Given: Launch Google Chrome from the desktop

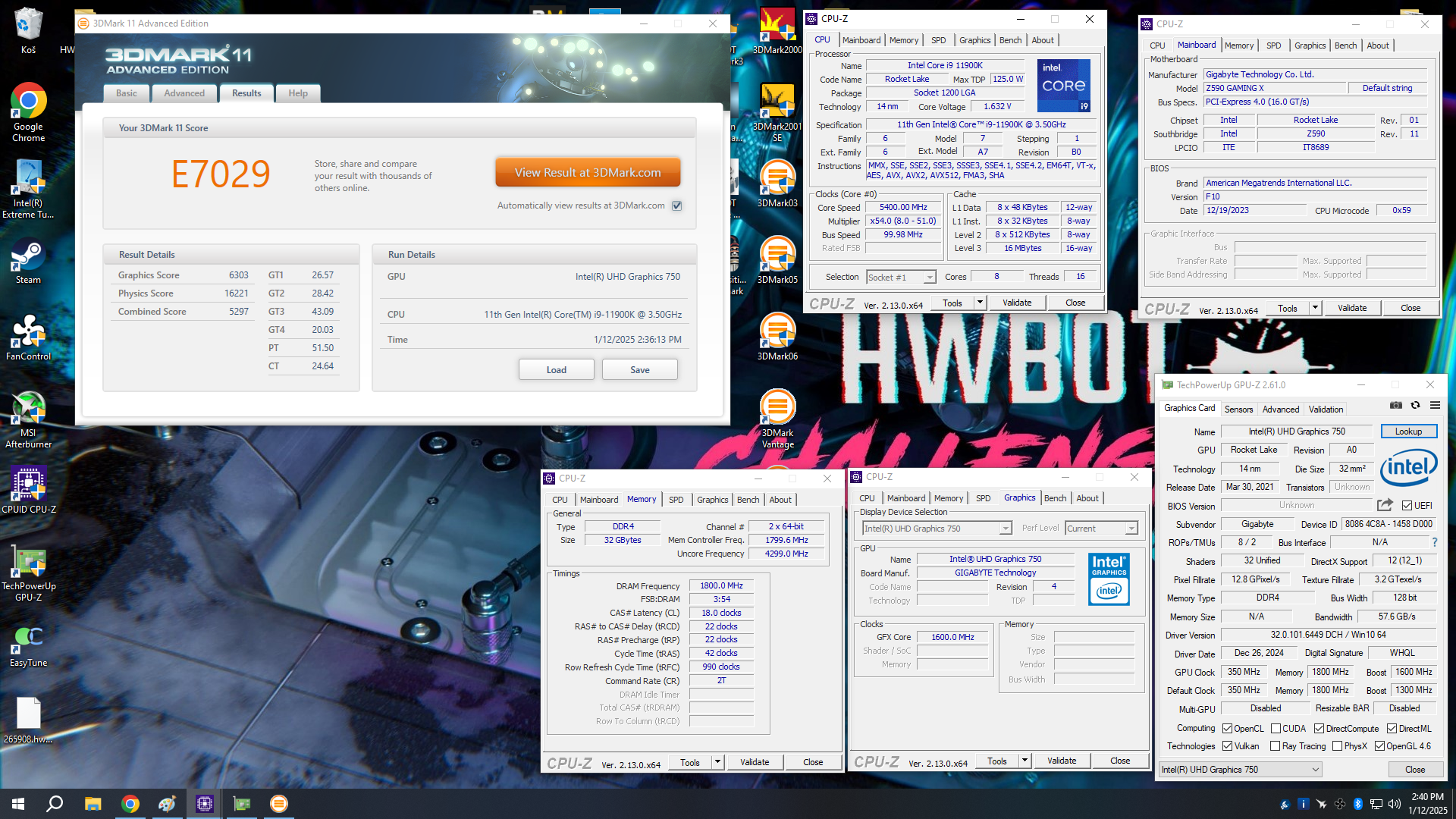Looking at the screenshot, I should [x=28, y=111].
